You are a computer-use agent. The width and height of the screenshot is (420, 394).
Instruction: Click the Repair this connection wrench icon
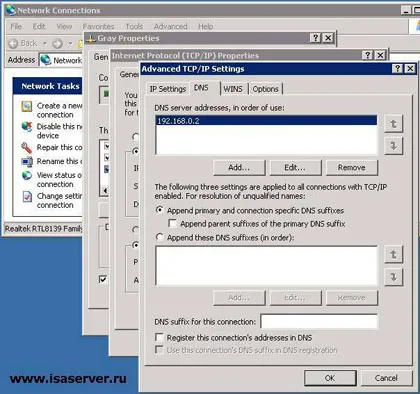coord(27,147)
